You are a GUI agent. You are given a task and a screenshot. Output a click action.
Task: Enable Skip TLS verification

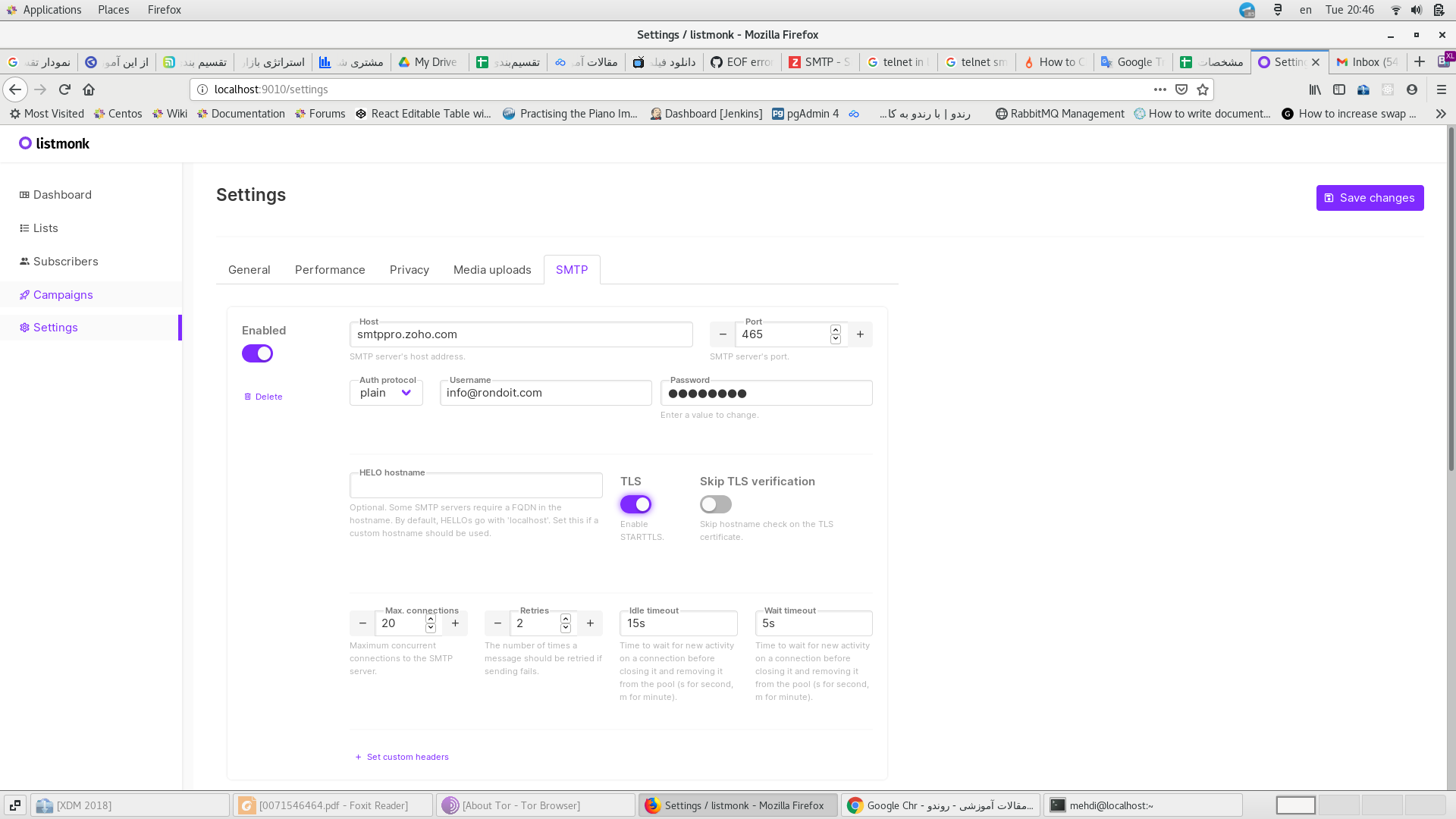pyautogui.click(x=715, y=504)
